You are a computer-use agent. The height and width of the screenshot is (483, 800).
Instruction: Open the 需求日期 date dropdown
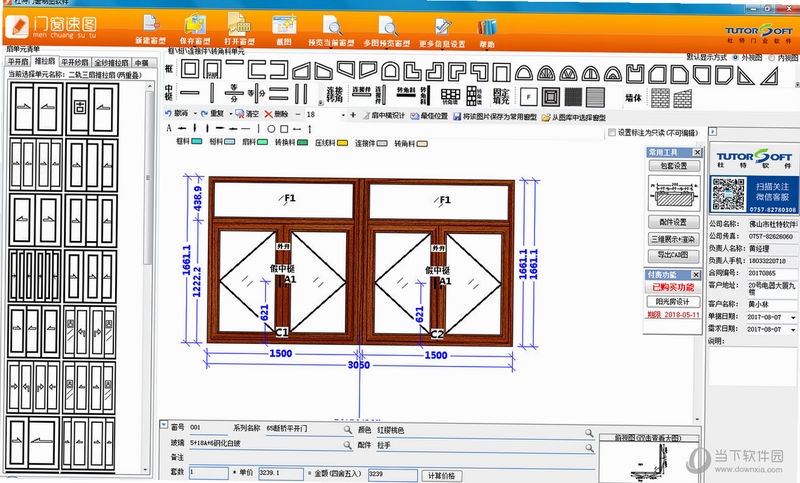(793, 330)
